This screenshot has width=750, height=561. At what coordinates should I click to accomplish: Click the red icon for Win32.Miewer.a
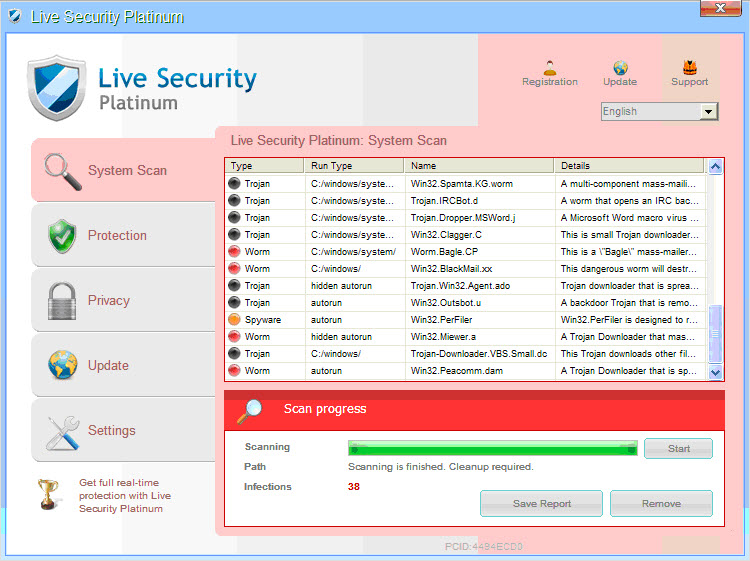click(234, 336)
